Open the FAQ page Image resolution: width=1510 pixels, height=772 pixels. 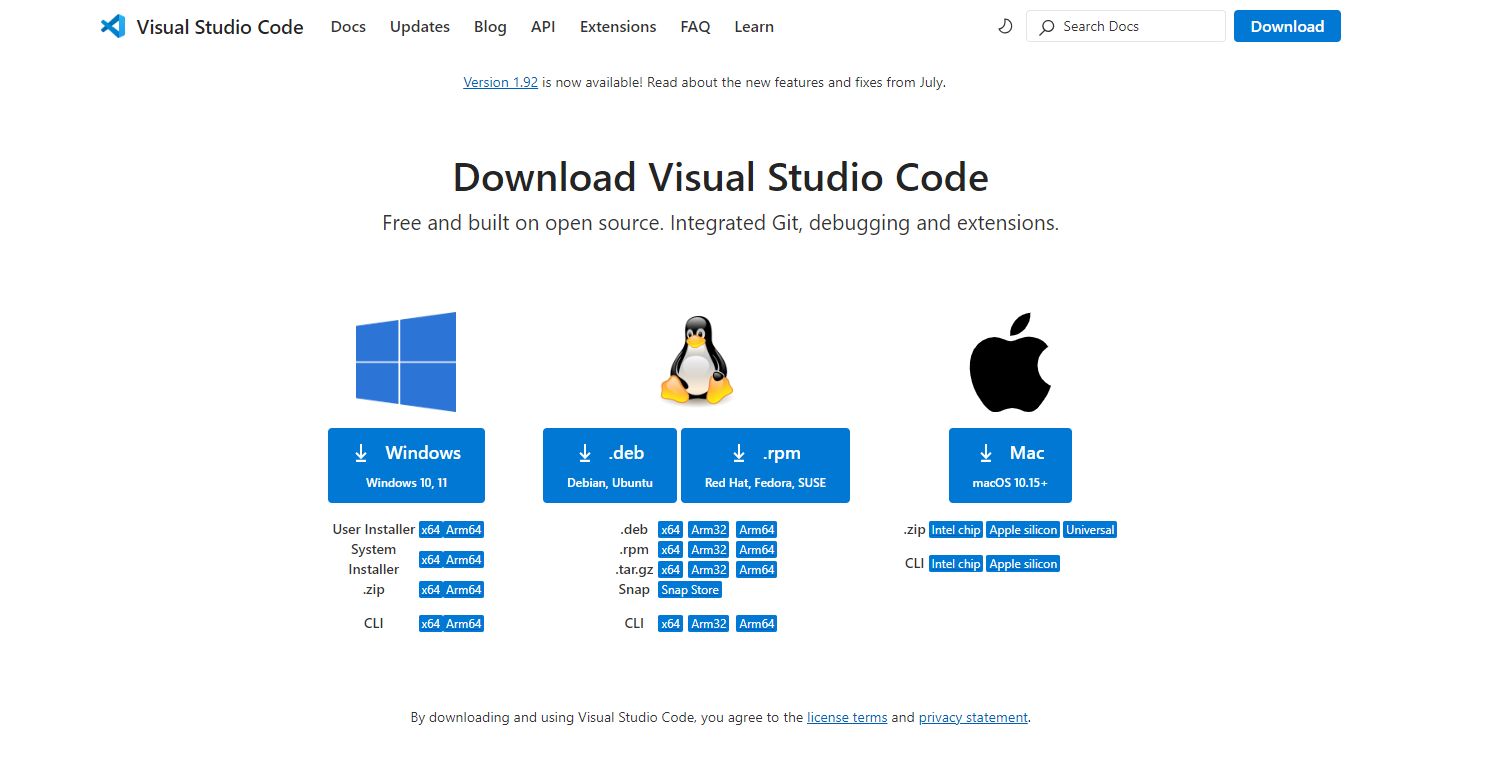[695, 27]
